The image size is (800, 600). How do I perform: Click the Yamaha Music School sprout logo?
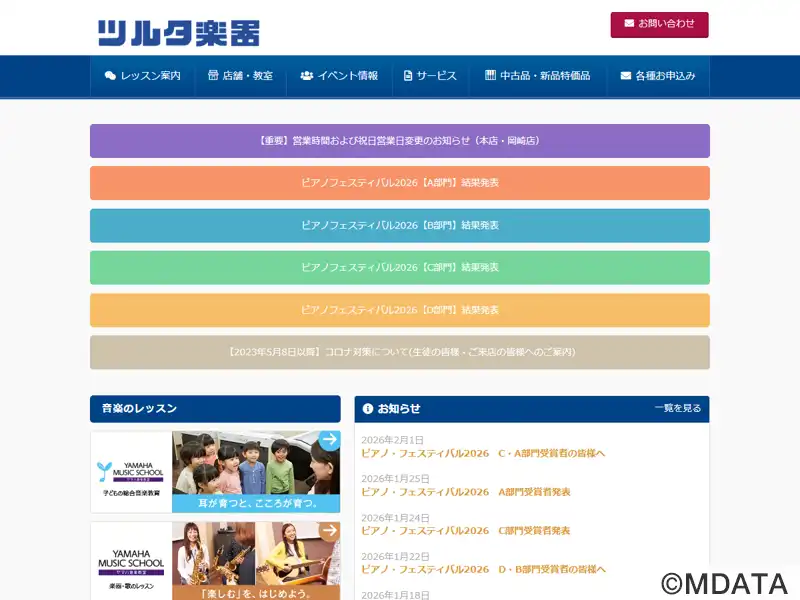pos(104,472)
